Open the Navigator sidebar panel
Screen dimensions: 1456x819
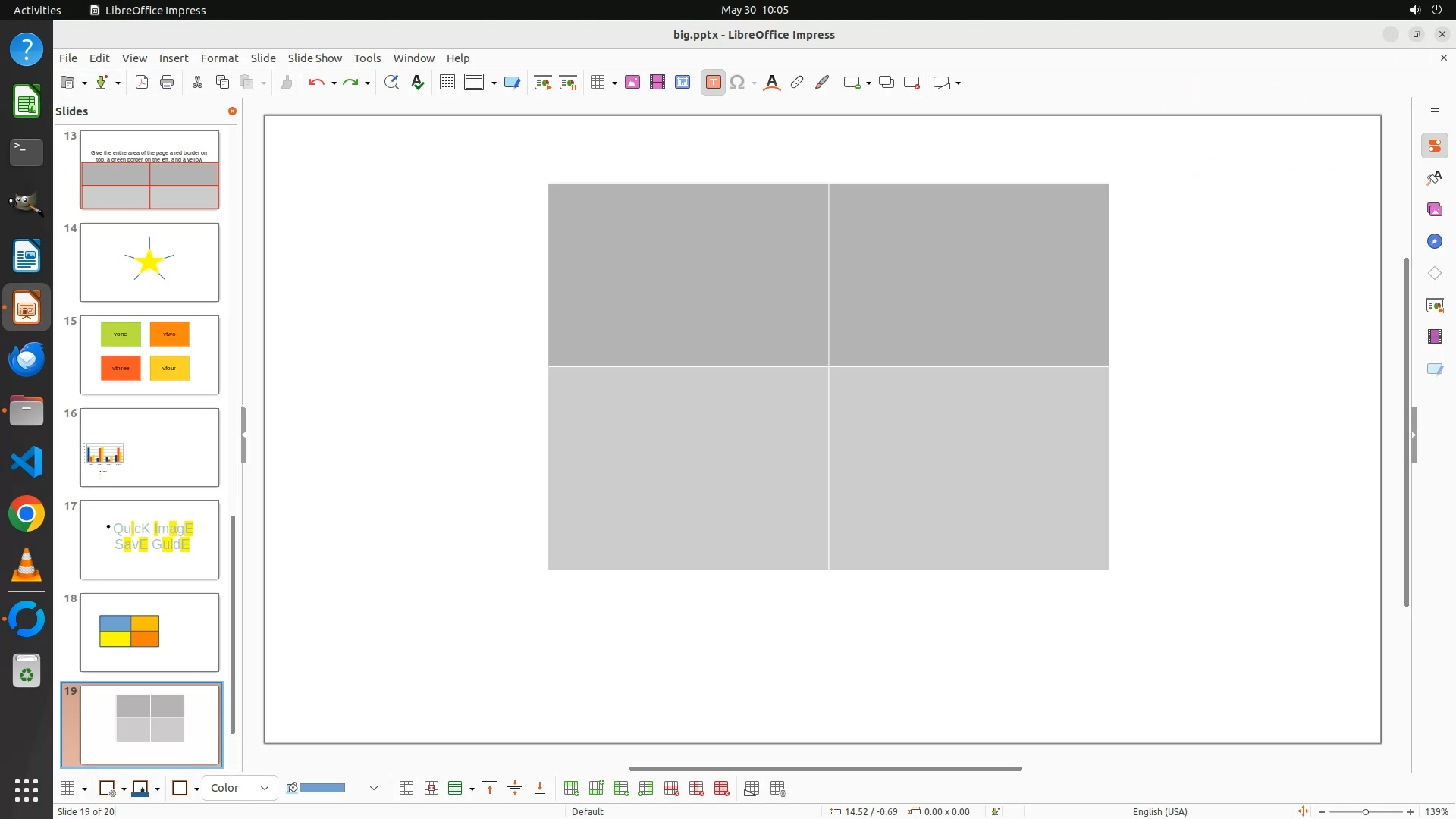(x=1434, y=241)
